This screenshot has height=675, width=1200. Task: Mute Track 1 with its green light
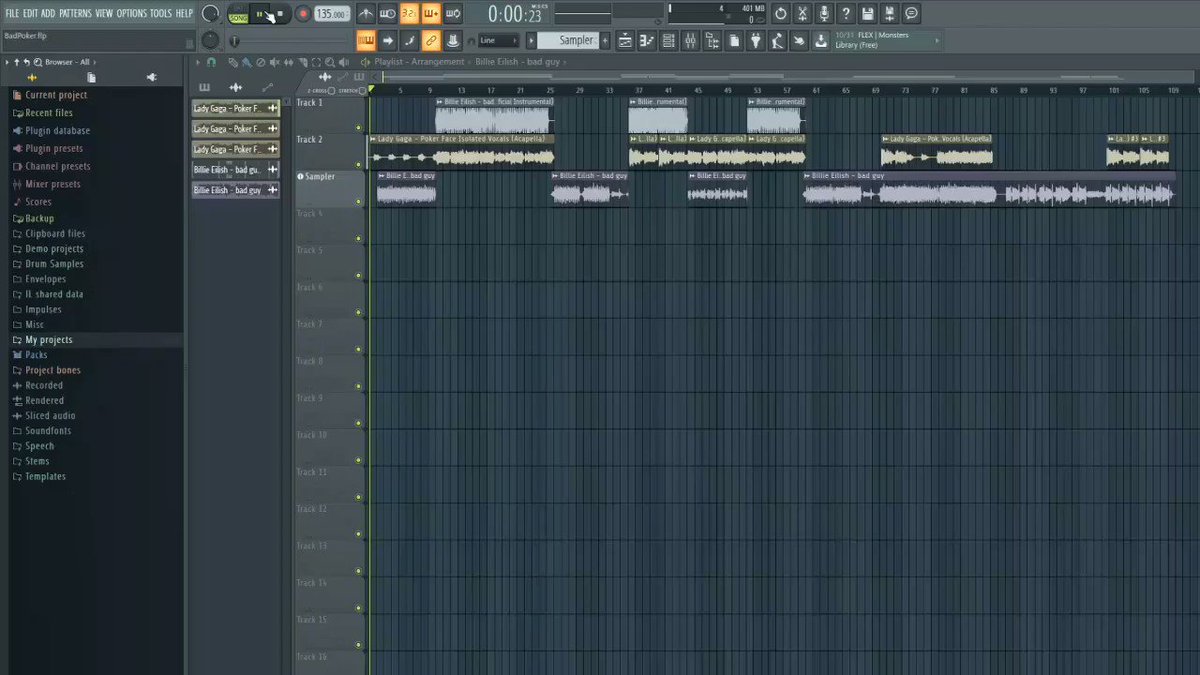point(358,127)
